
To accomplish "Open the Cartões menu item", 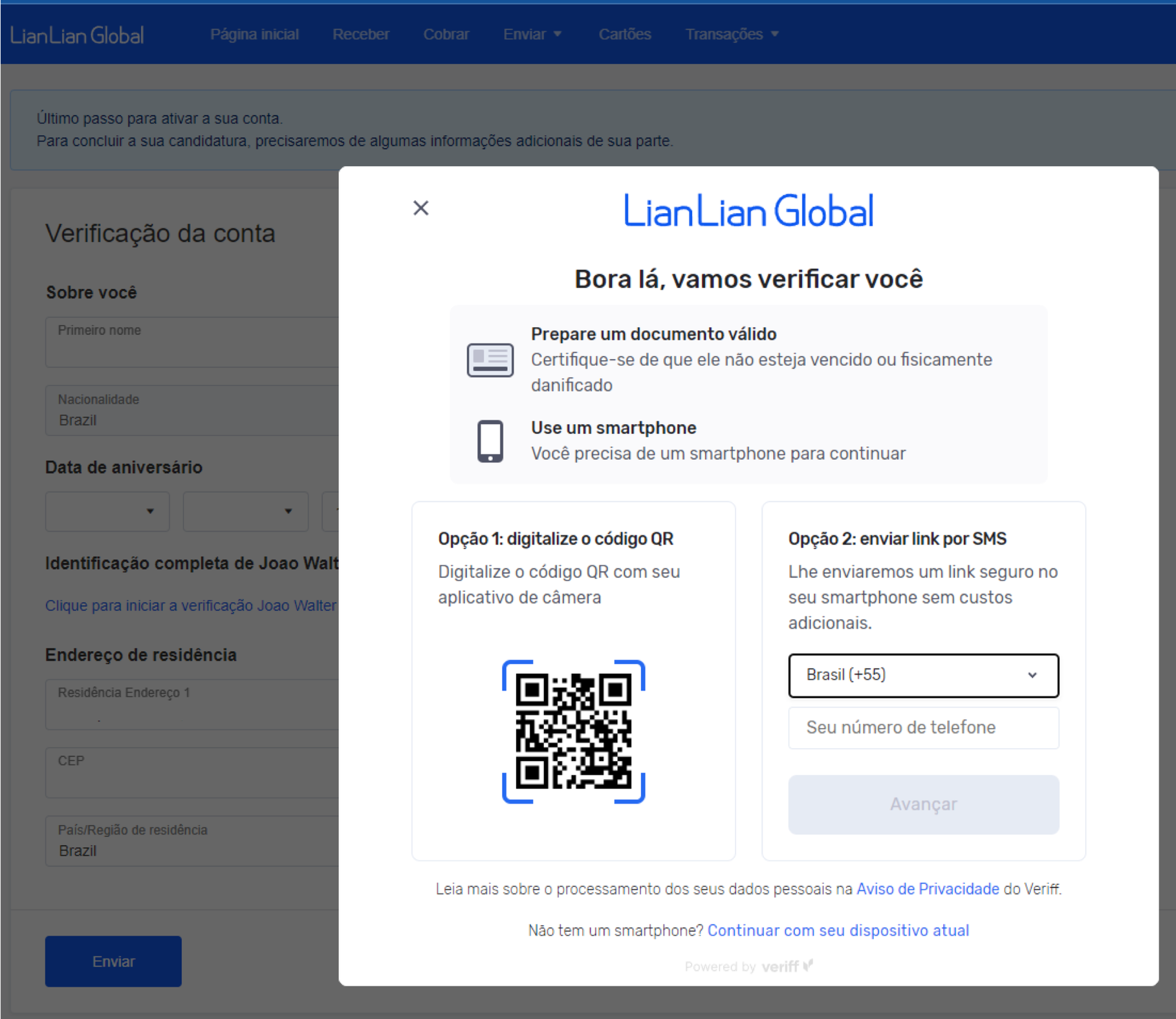I will (625, 34).
